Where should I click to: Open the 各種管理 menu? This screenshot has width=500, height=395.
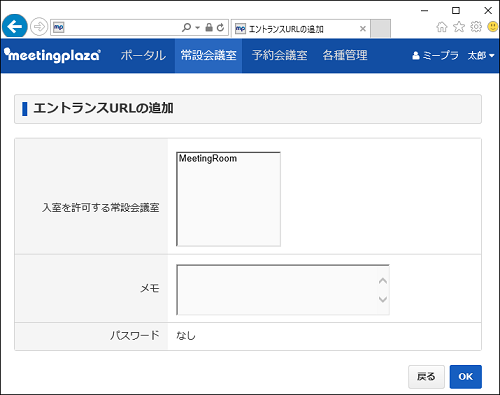point(345,56)
